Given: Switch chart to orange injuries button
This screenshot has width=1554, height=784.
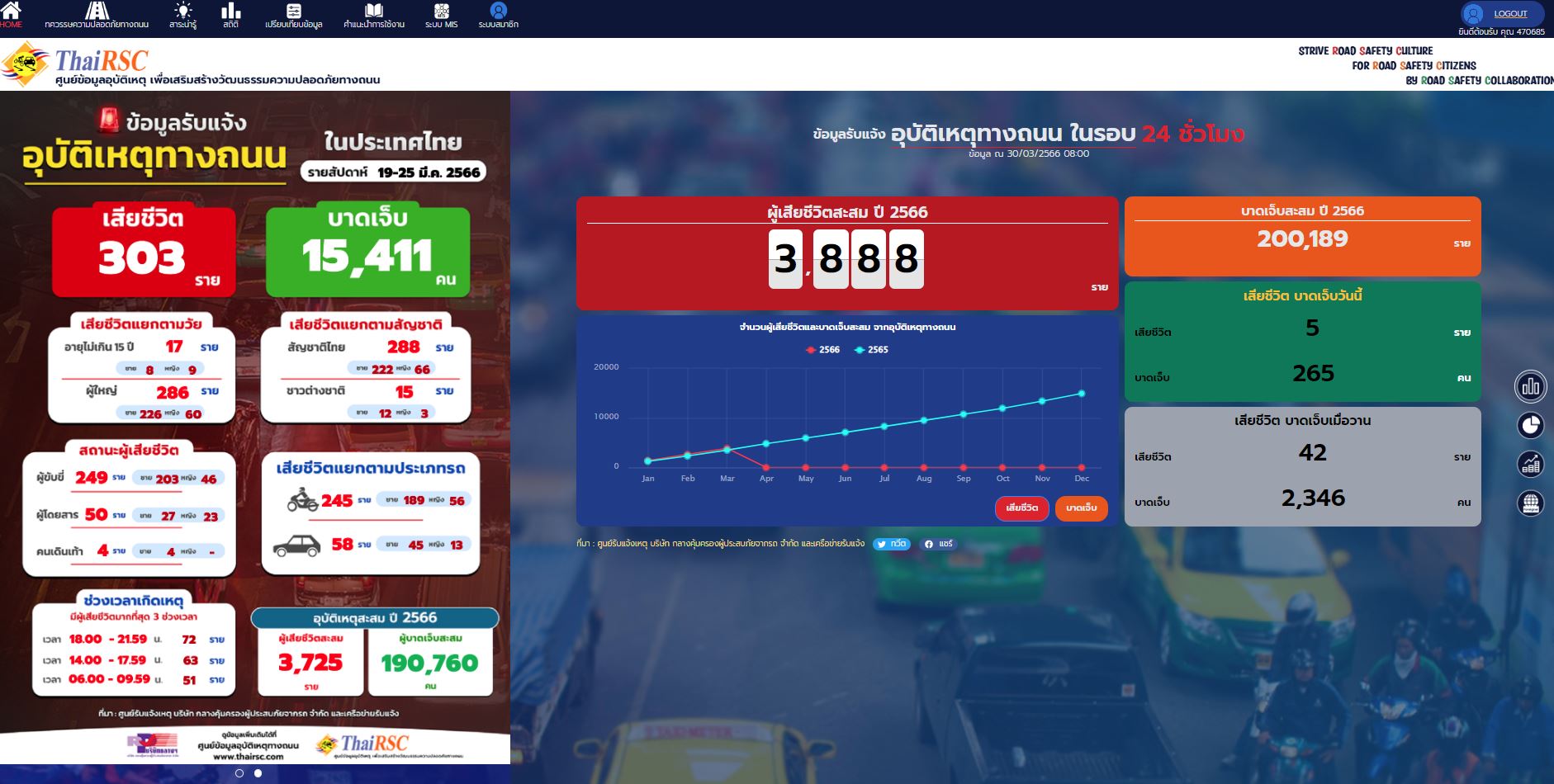Looking at the screenshot, I should click(1081, 508).
